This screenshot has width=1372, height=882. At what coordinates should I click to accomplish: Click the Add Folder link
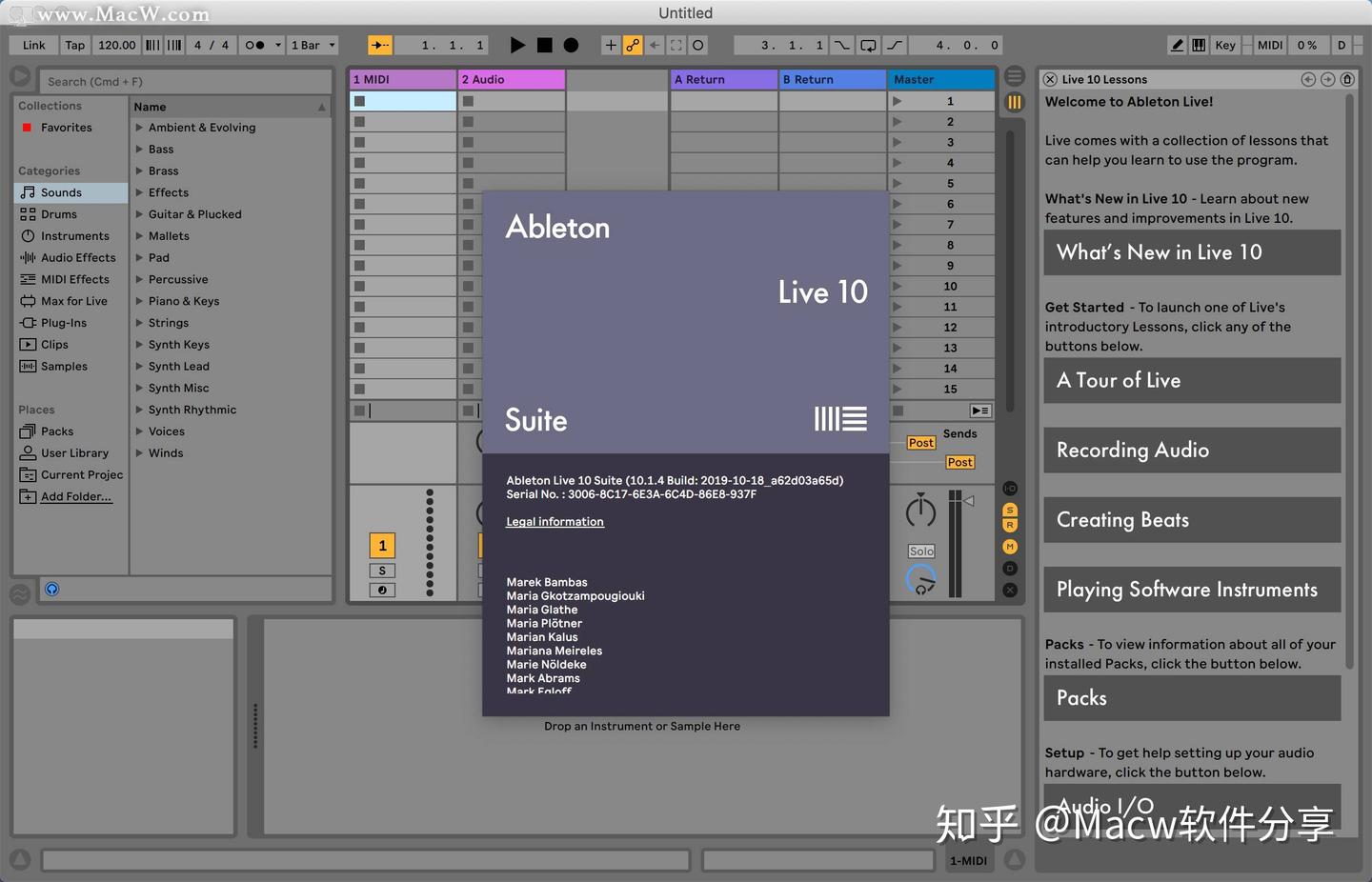(x=76, y=496)
